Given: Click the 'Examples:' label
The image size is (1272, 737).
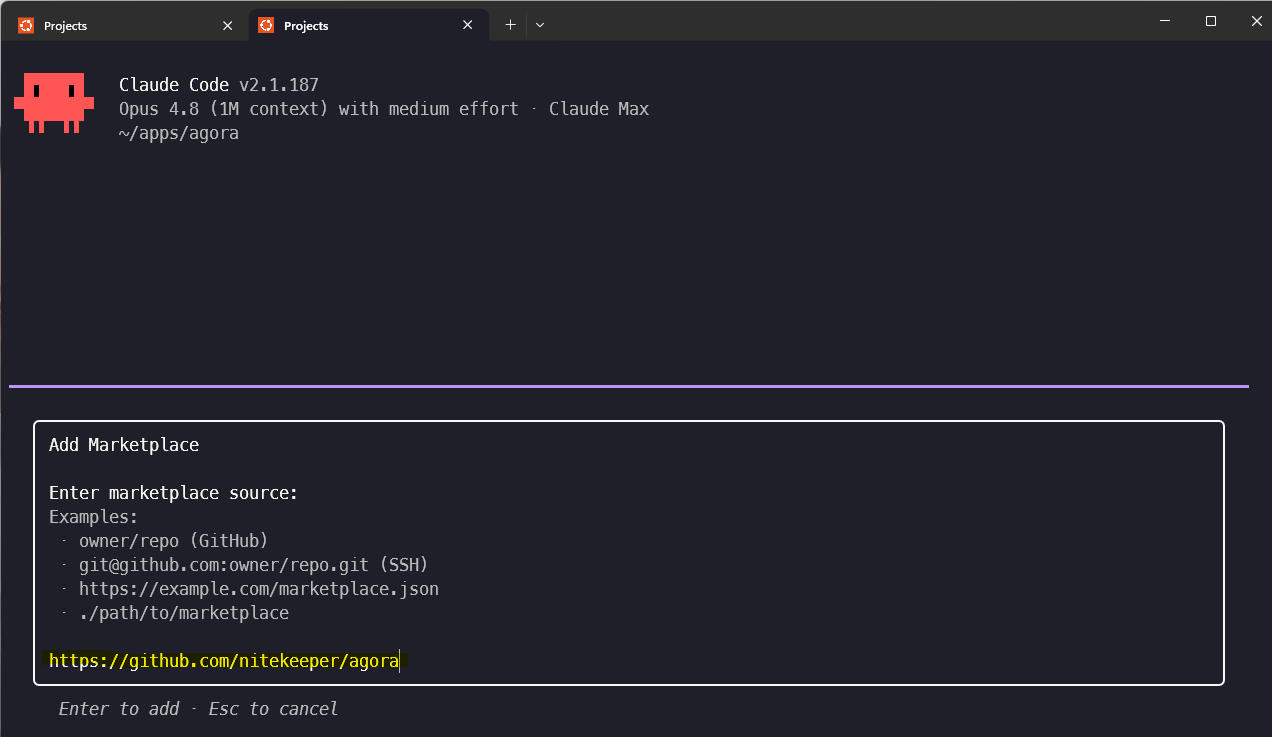Looking at the screenshot, I should 93,517.
